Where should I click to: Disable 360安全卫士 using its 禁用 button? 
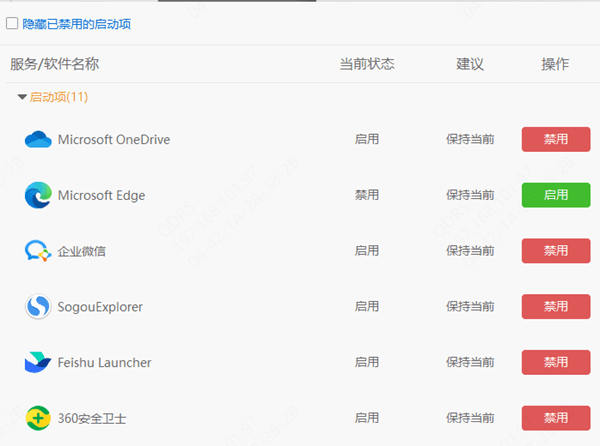[556, 418]
